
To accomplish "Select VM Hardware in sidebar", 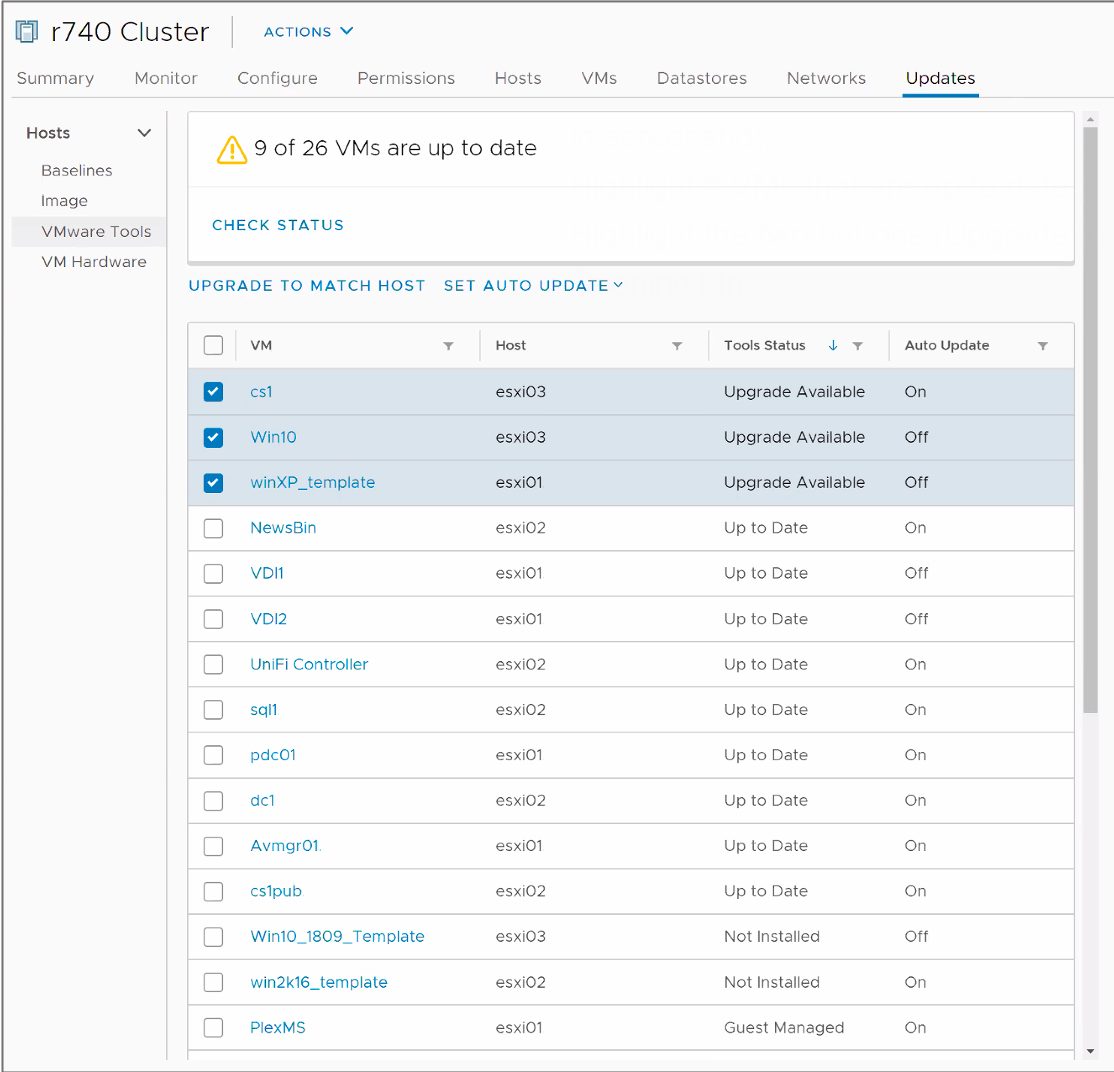I will [94, 262].
